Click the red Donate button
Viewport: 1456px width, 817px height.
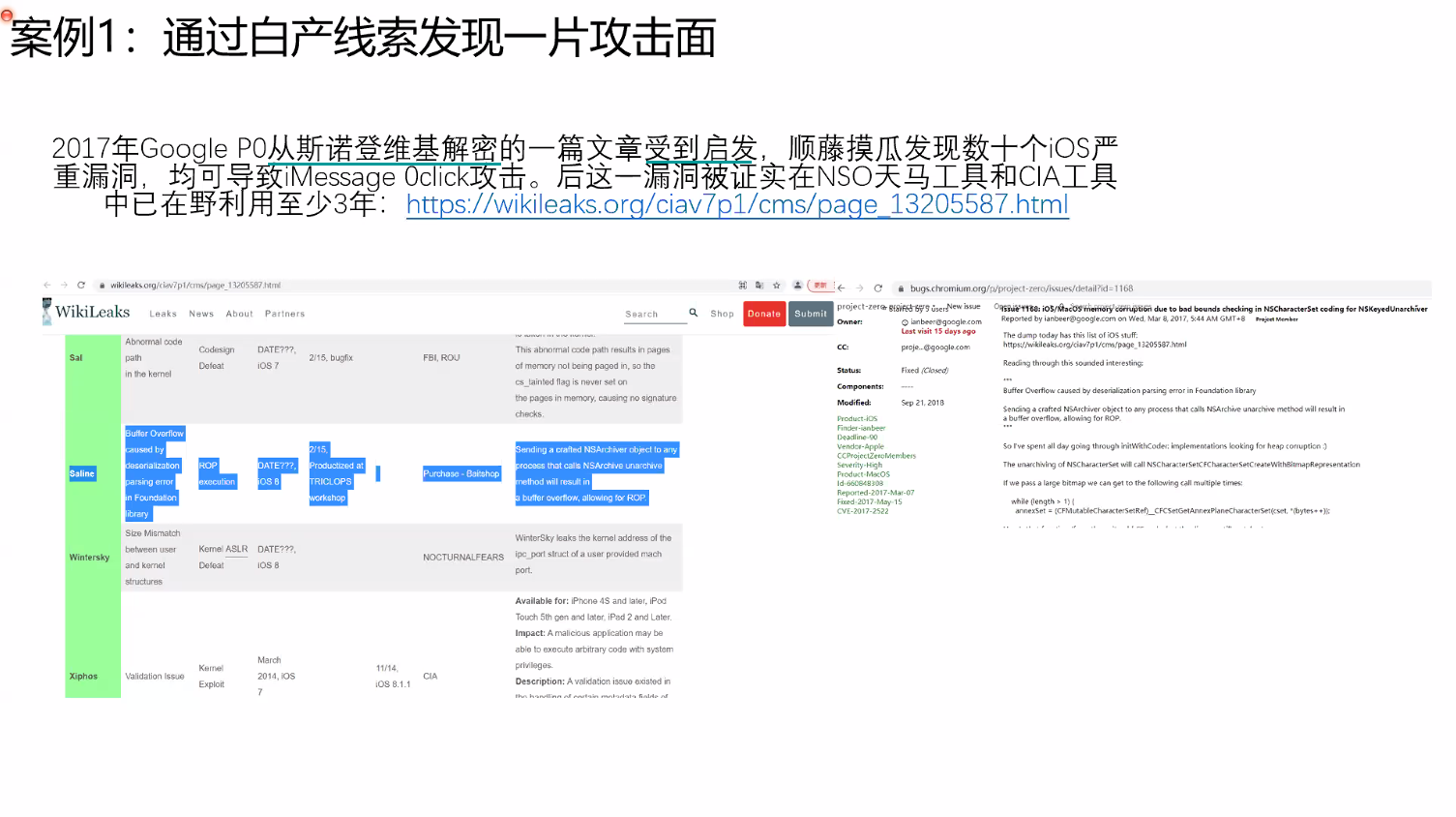pos(764,314)
